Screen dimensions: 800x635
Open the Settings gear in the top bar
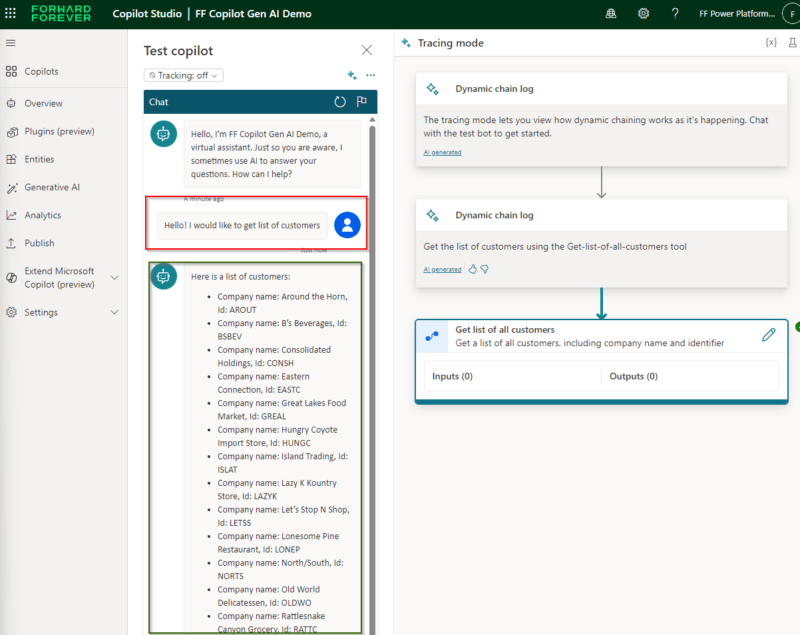point(643,13)
